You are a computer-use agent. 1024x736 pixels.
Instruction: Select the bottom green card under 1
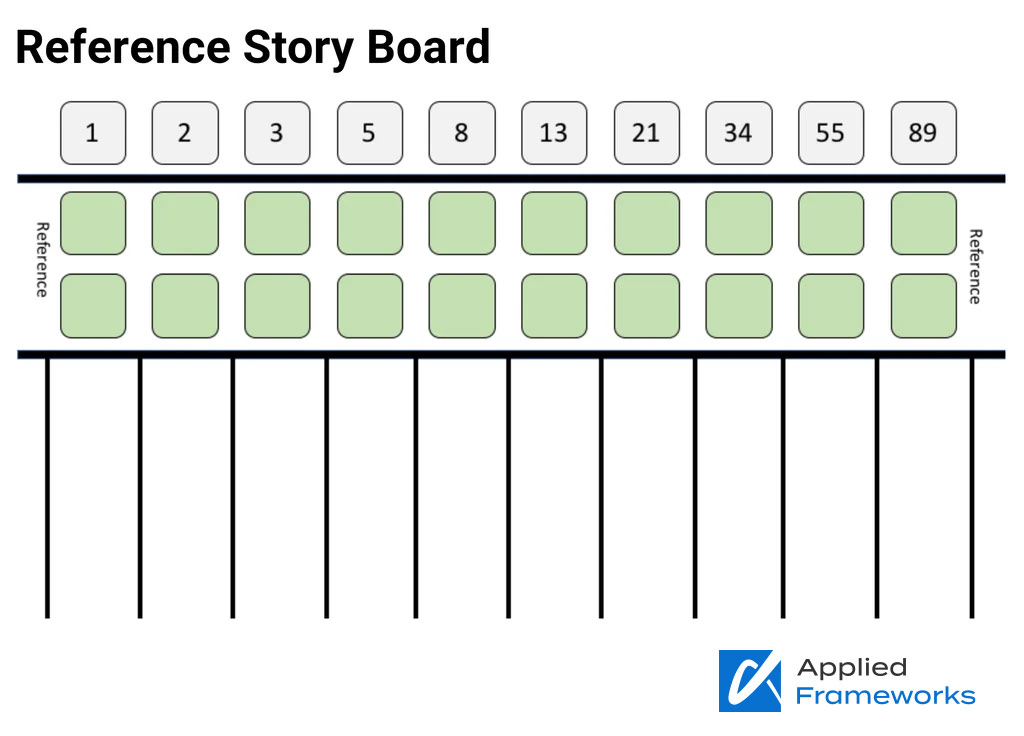tap(93, 306)
